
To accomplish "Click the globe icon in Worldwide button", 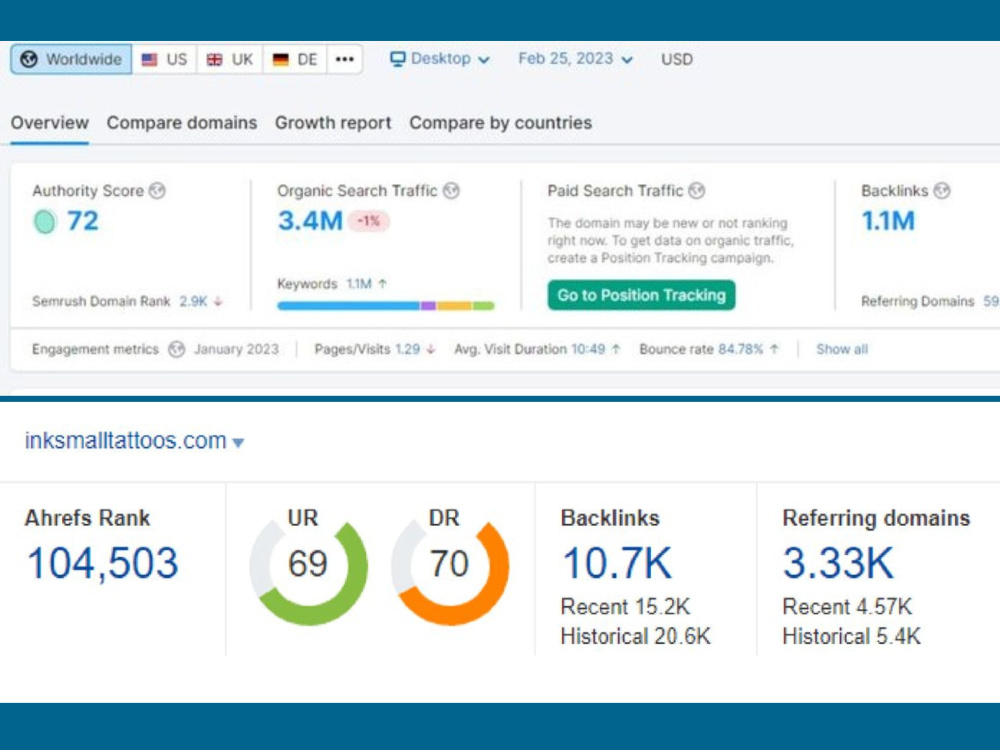I will pyautogui.click(x=29, y=59).
